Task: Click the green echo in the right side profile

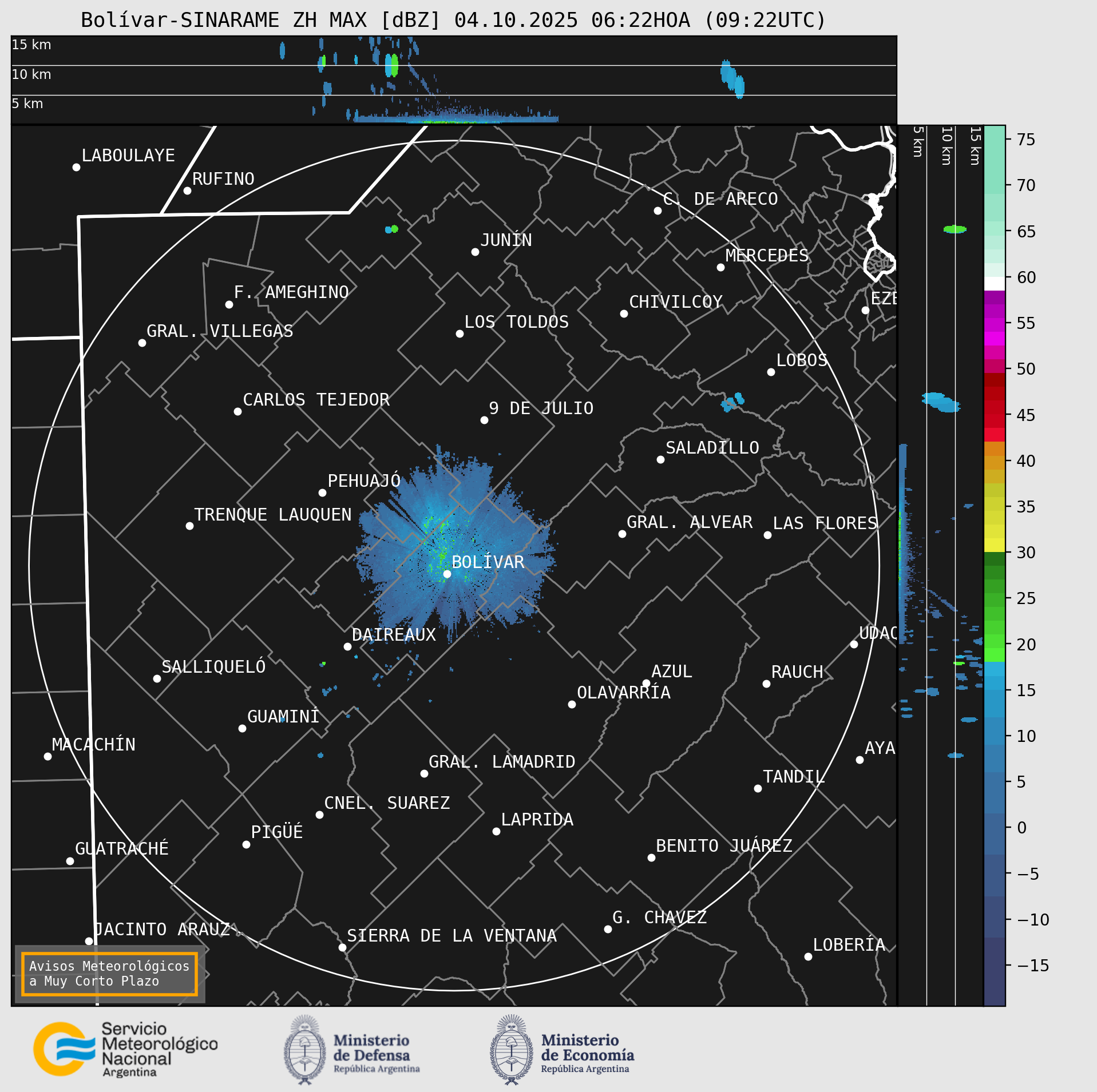Action: [x=955, y=229]
